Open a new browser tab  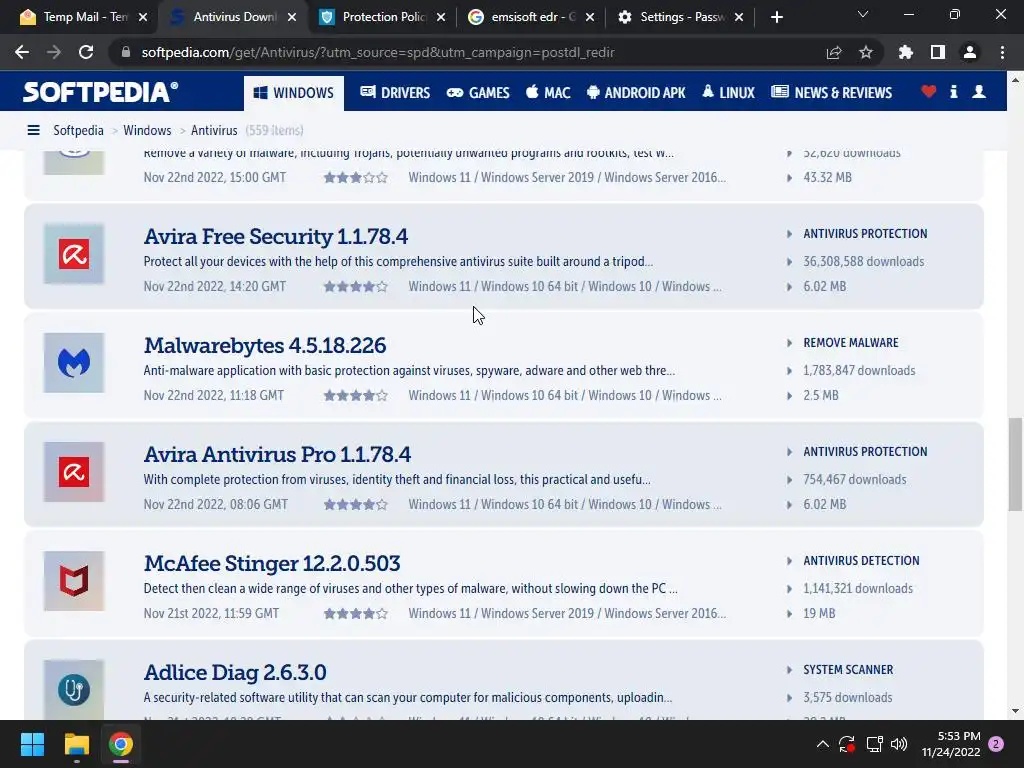(776, 18)
